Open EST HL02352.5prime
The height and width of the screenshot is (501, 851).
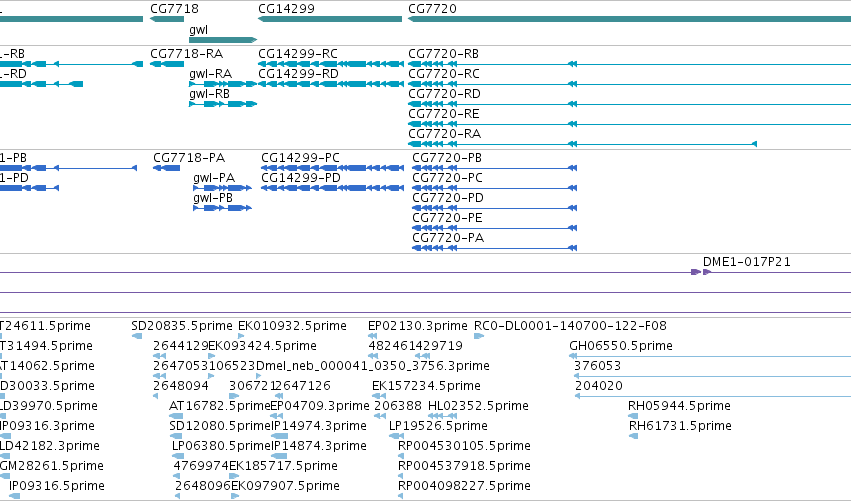coord(478,407)
